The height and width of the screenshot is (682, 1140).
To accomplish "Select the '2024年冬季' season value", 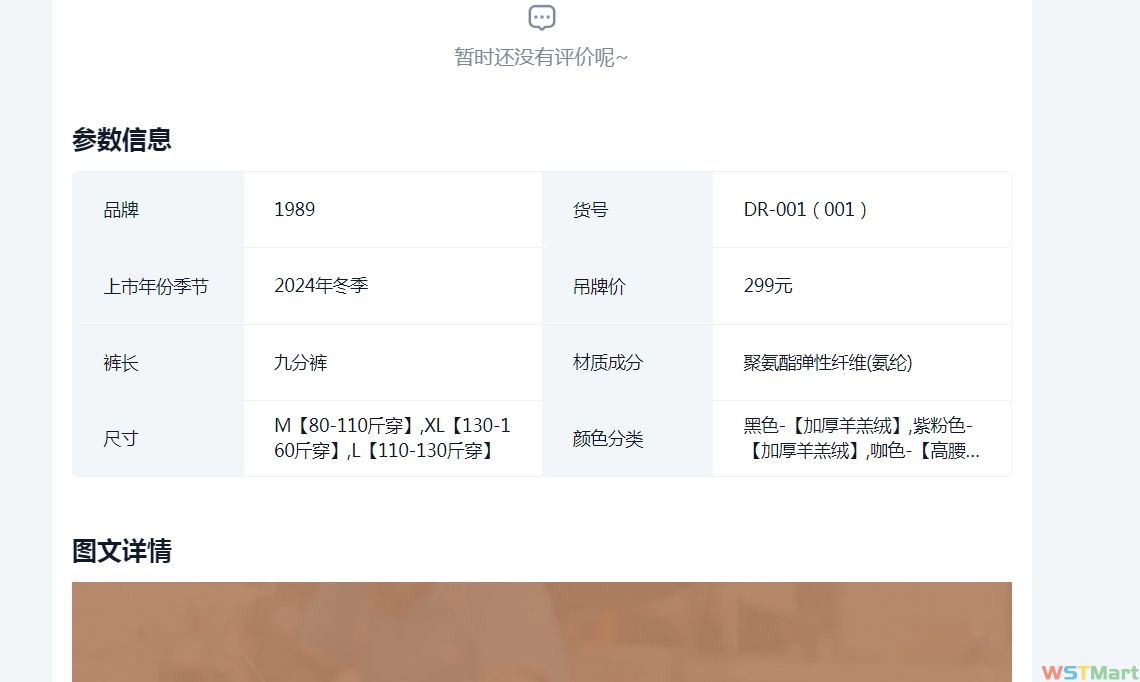I will 321,285.
